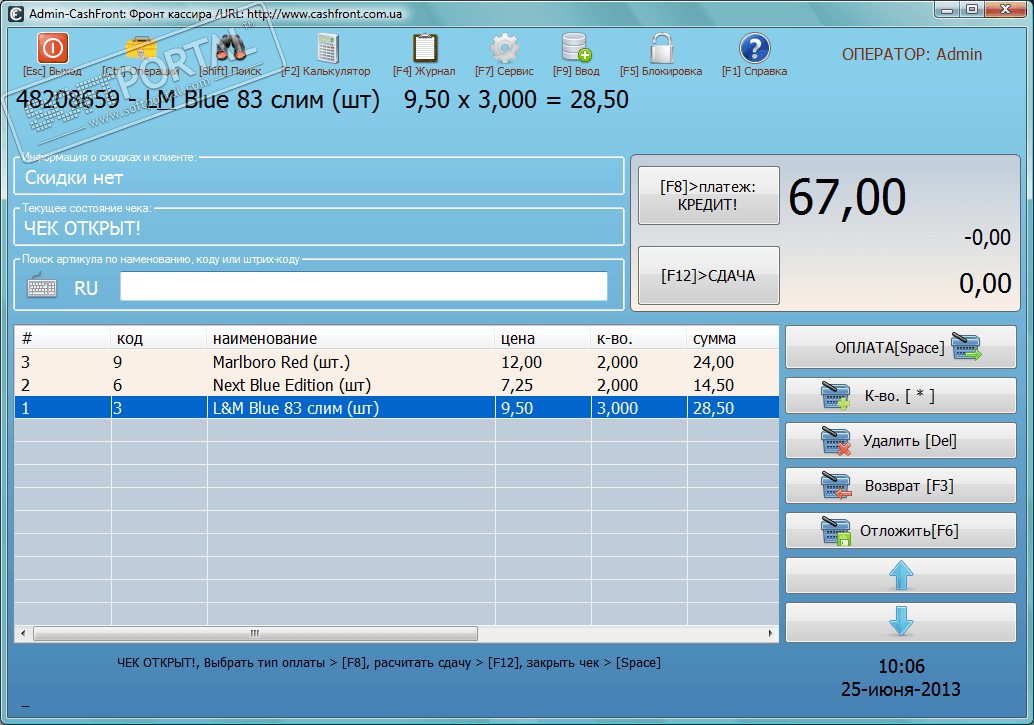The image size is (1034, 725).
Task: Activate the [F5] Блокировка padlock icon
Action: click(x=661, y=48)
